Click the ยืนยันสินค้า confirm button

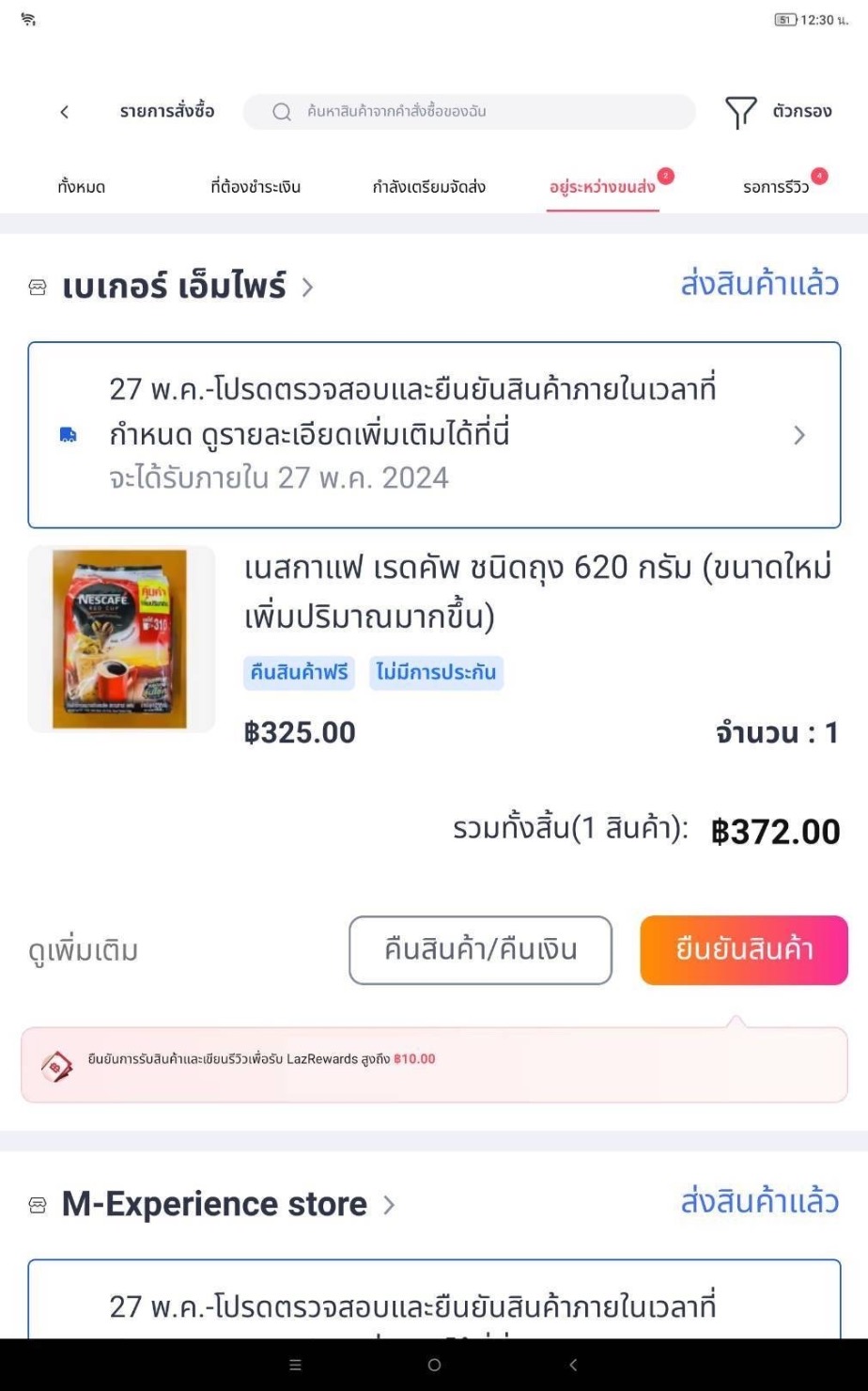744,950
